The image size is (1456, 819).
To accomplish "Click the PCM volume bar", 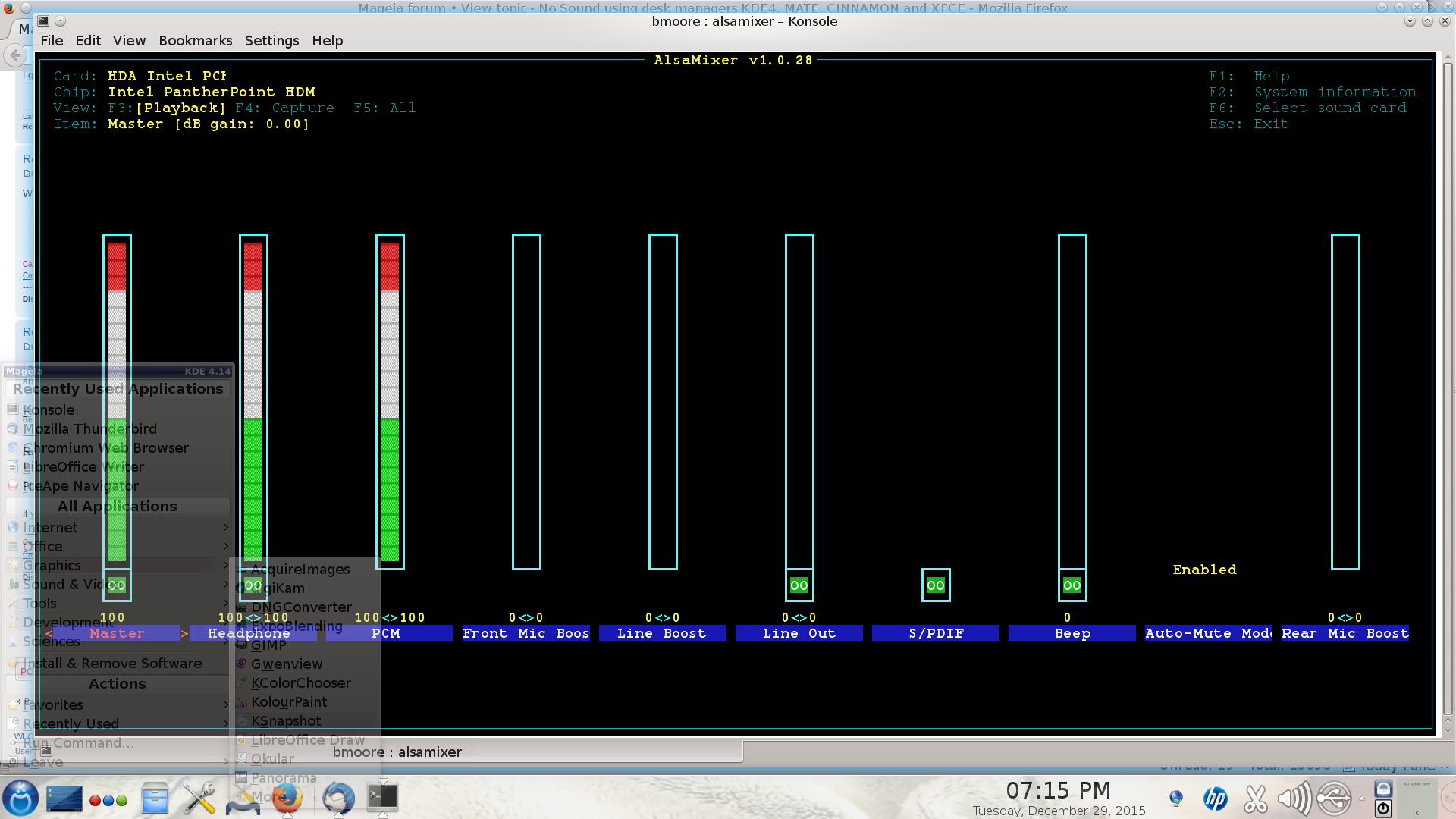I will [x=390, y=402].
